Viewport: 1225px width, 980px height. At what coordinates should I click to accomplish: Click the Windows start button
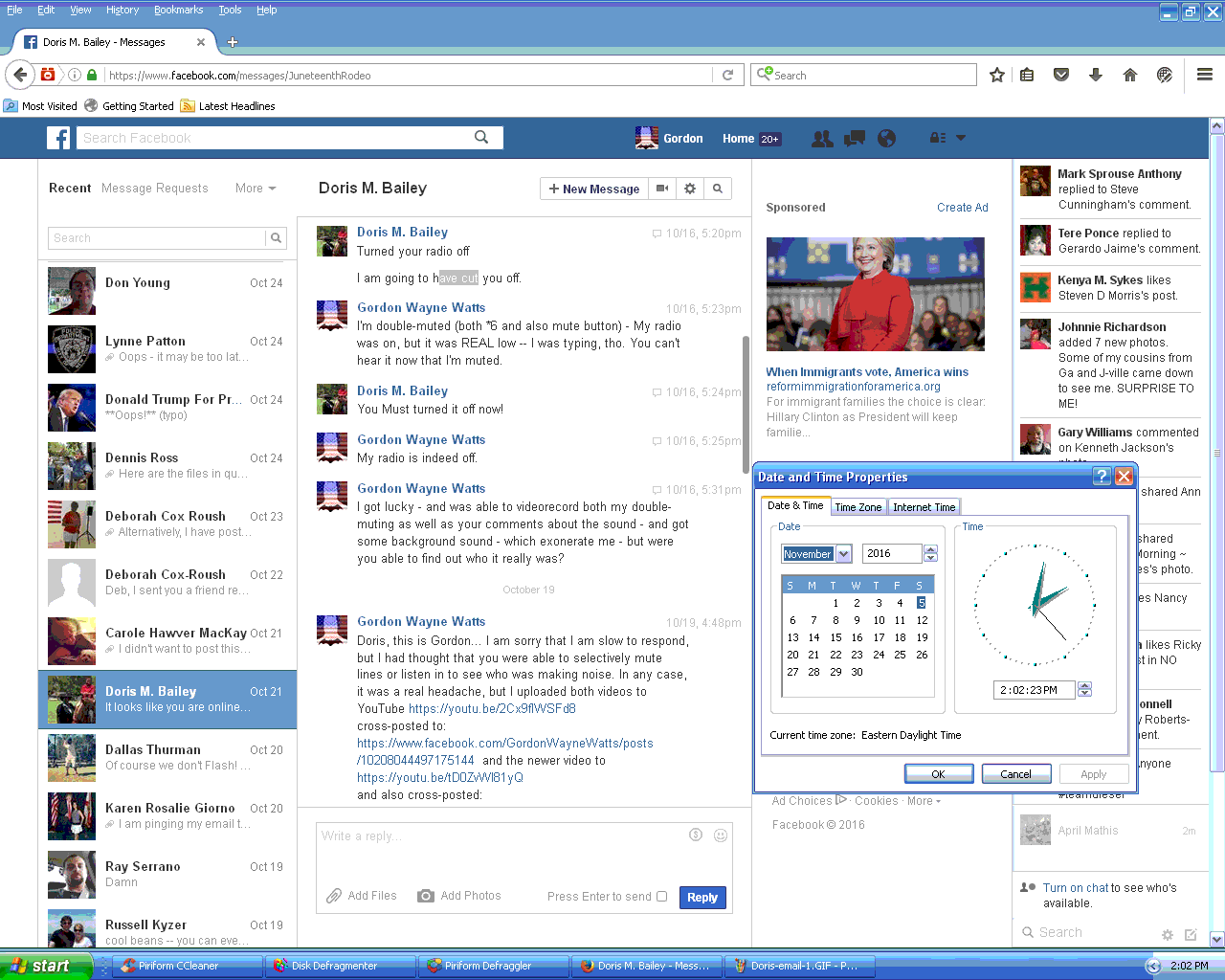42,966
